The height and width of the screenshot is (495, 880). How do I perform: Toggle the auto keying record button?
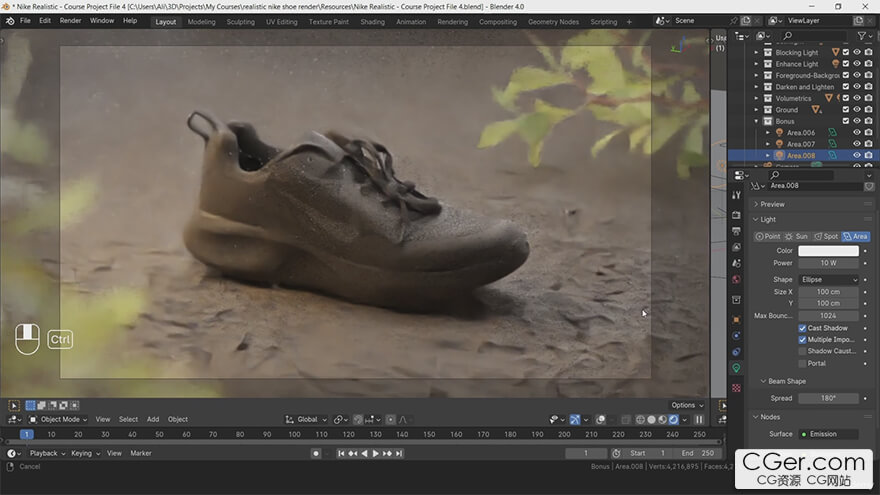[x=316, y=453]
